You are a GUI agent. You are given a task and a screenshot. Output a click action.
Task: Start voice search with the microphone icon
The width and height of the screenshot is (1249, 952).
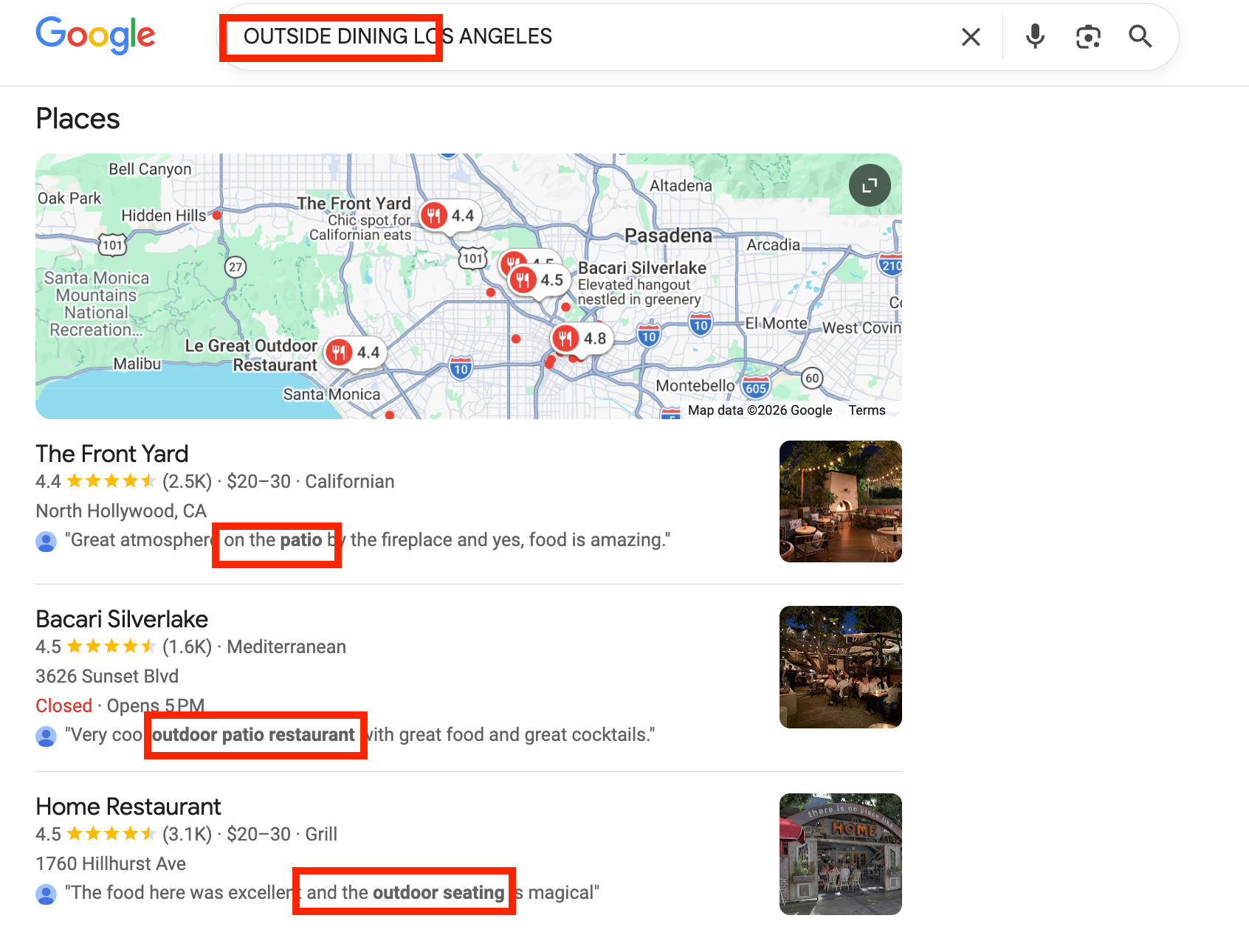(1035, 36)
